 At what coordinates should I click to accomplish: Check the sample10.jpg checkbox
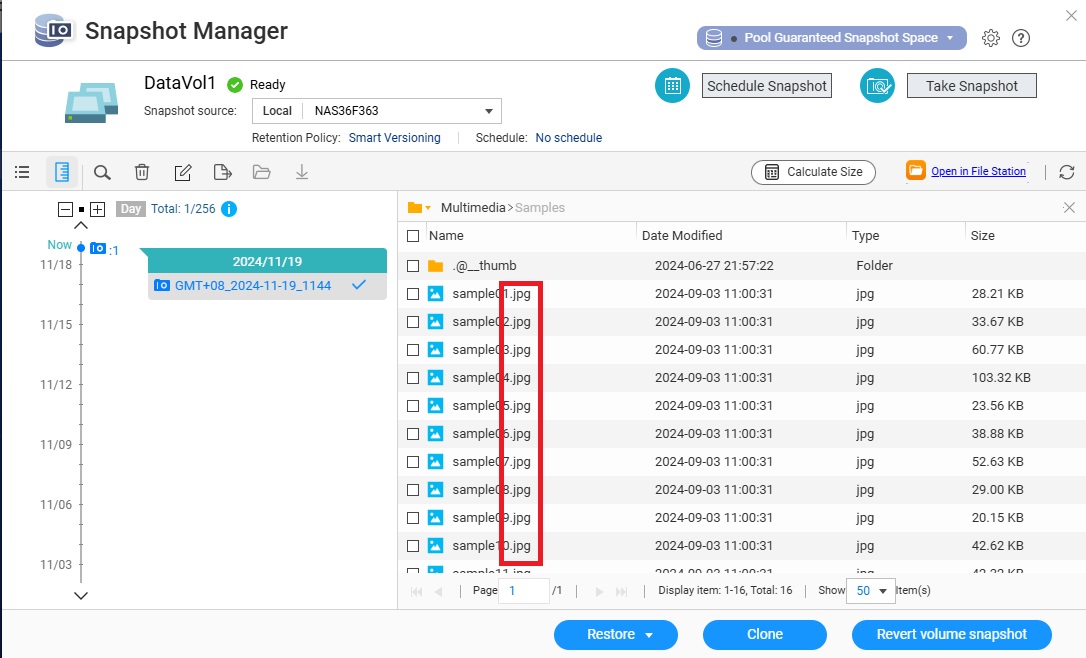[x=413, y=546]
